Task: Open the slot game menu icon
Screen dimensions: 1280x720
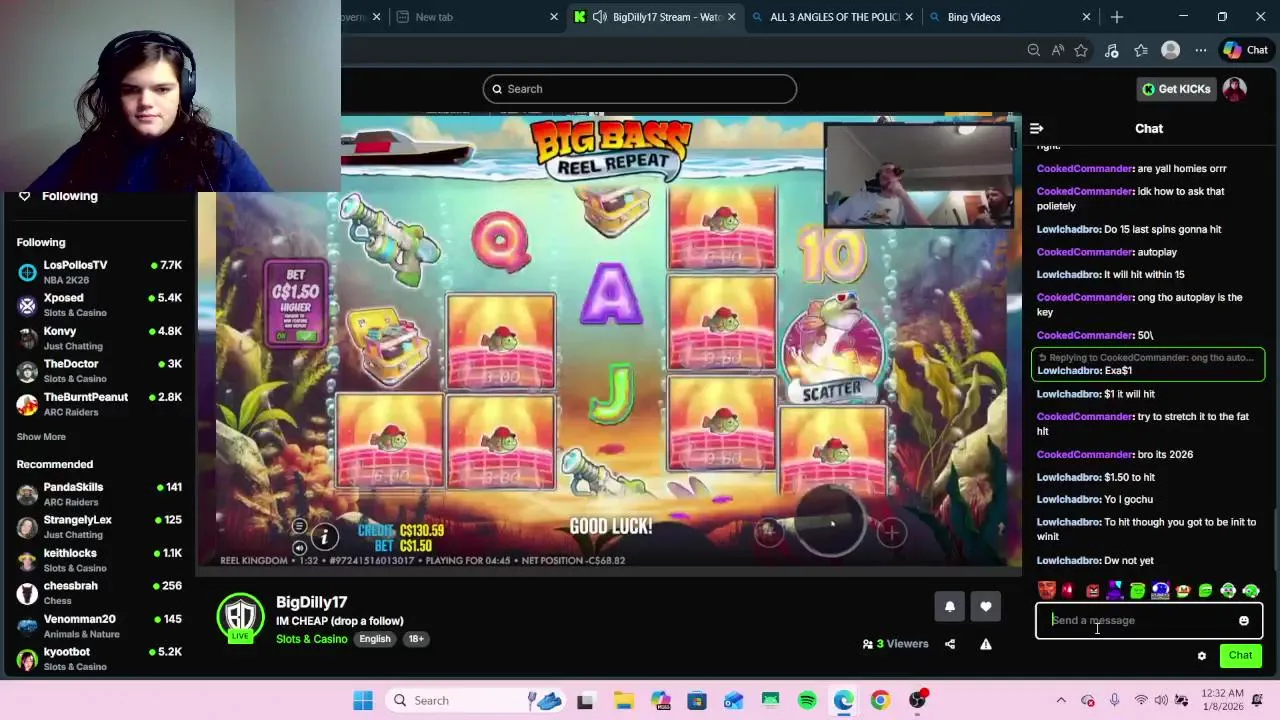Action: (299, 527)
